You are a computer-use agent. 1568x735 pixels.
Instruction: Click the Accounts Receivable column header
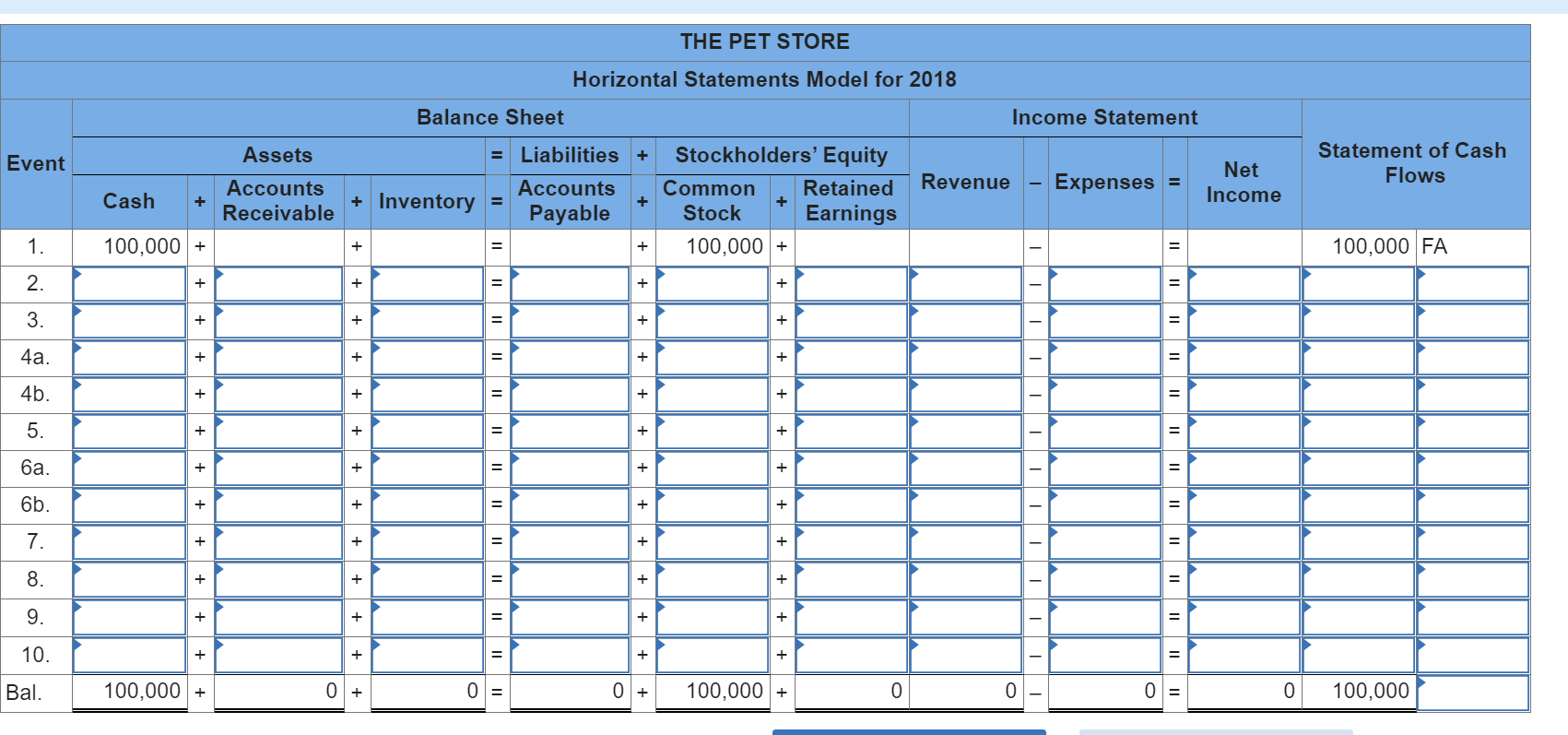(277, 201)
